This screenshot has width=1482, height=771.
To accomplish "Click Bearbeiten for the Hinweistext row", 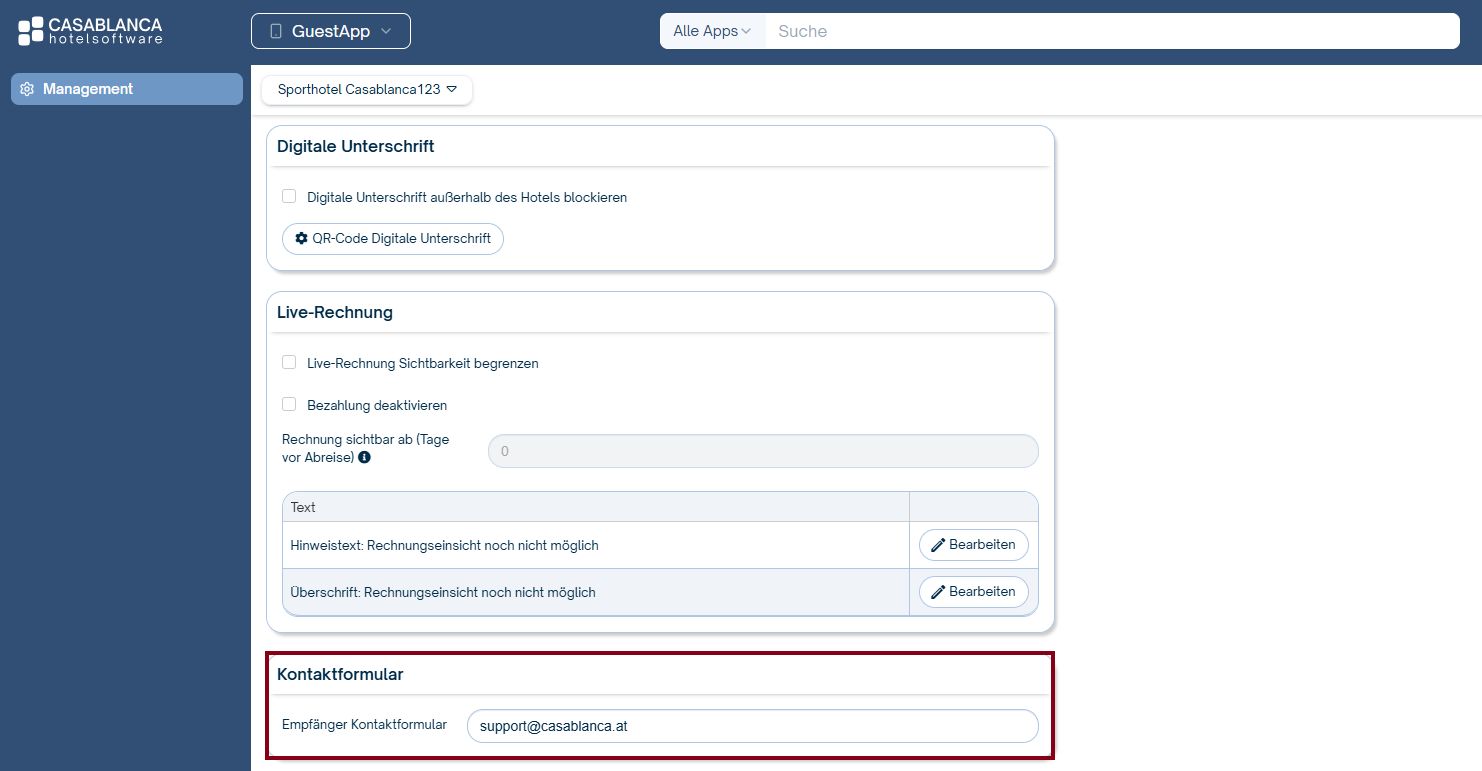I will coord(974,545).
